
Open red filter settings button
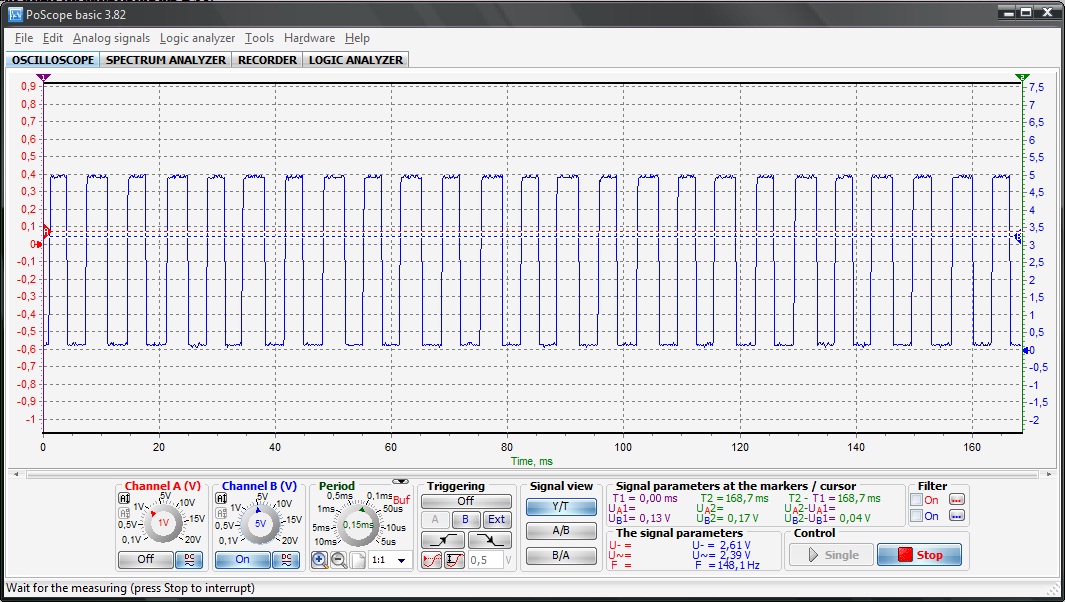coord(956,500)
